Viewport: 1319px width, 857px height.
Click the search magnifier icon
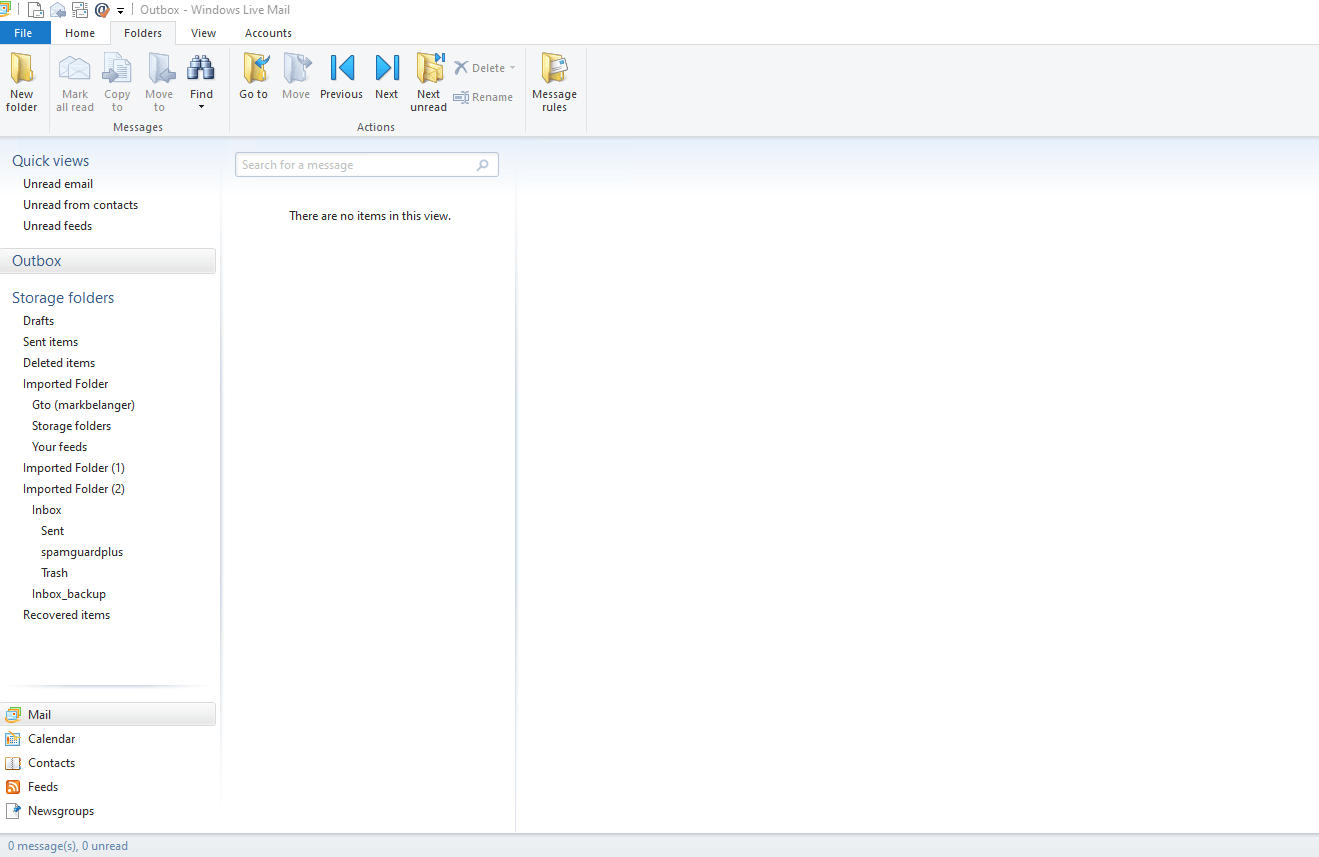(483, 165)
